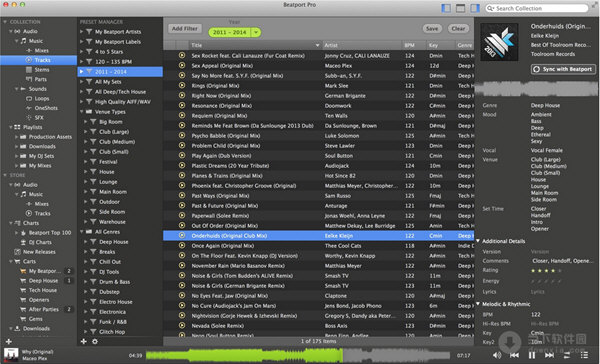
Task: Collapse the Additional Details section
Action: point(478,241)
